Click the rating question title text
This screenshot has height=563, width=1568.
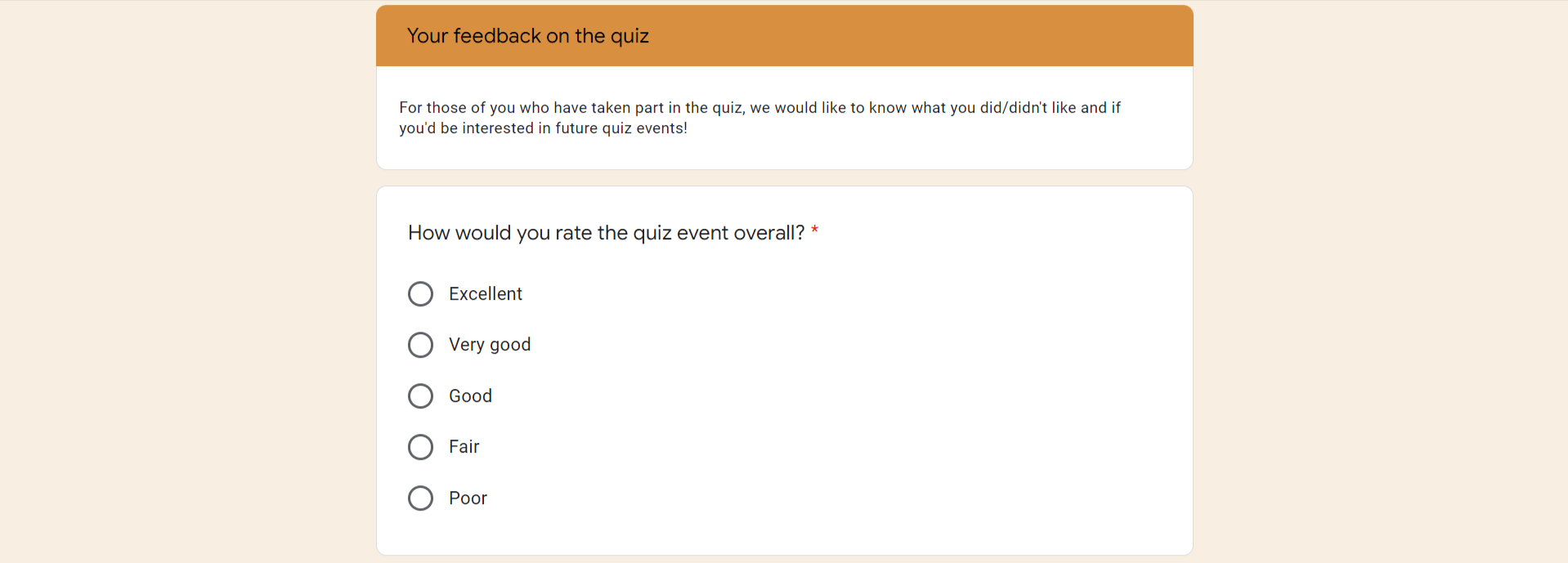point(606,233)
